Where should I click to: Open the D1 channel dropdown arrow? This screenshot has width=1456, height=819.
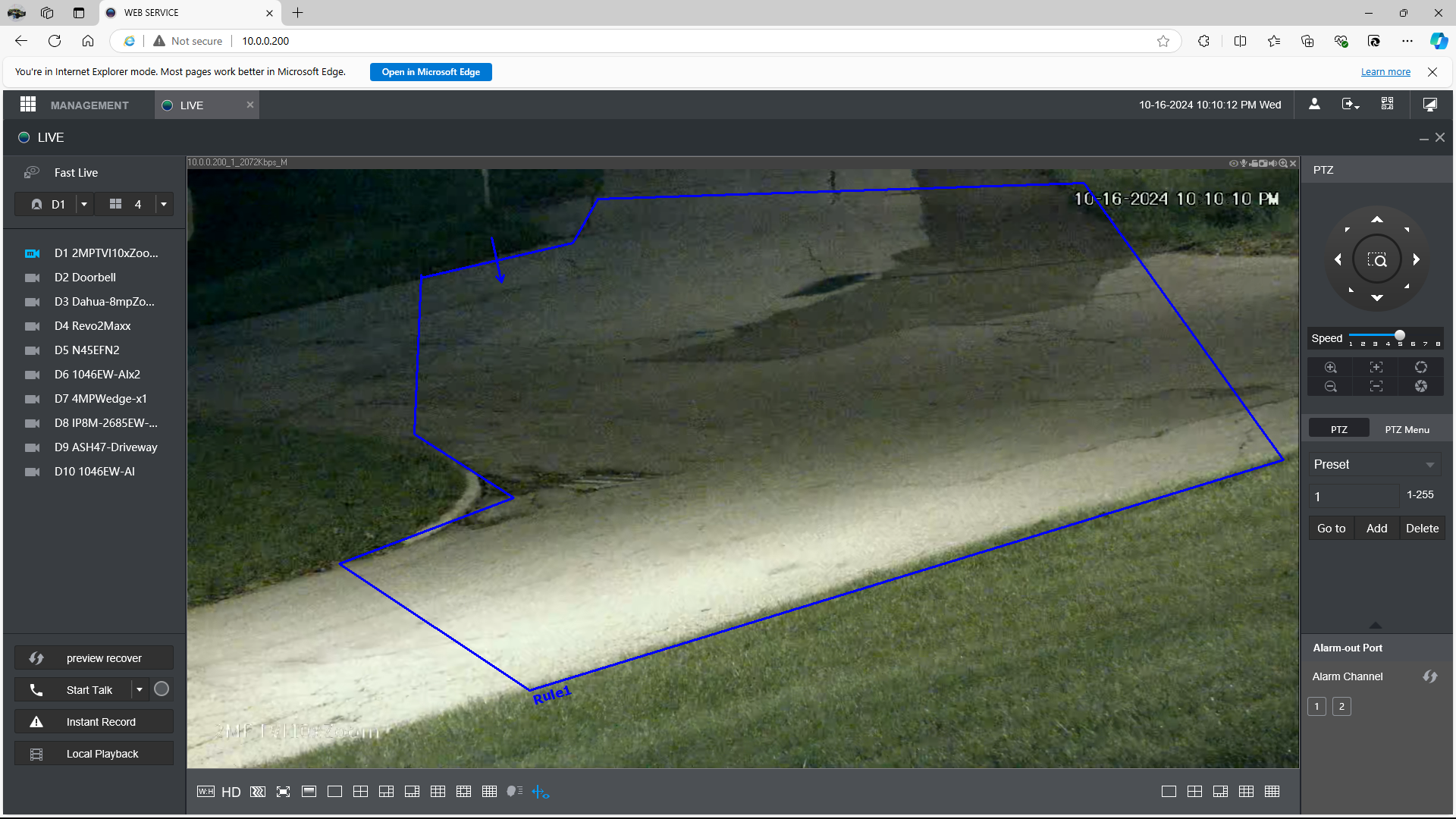click(x=84, y=204)
